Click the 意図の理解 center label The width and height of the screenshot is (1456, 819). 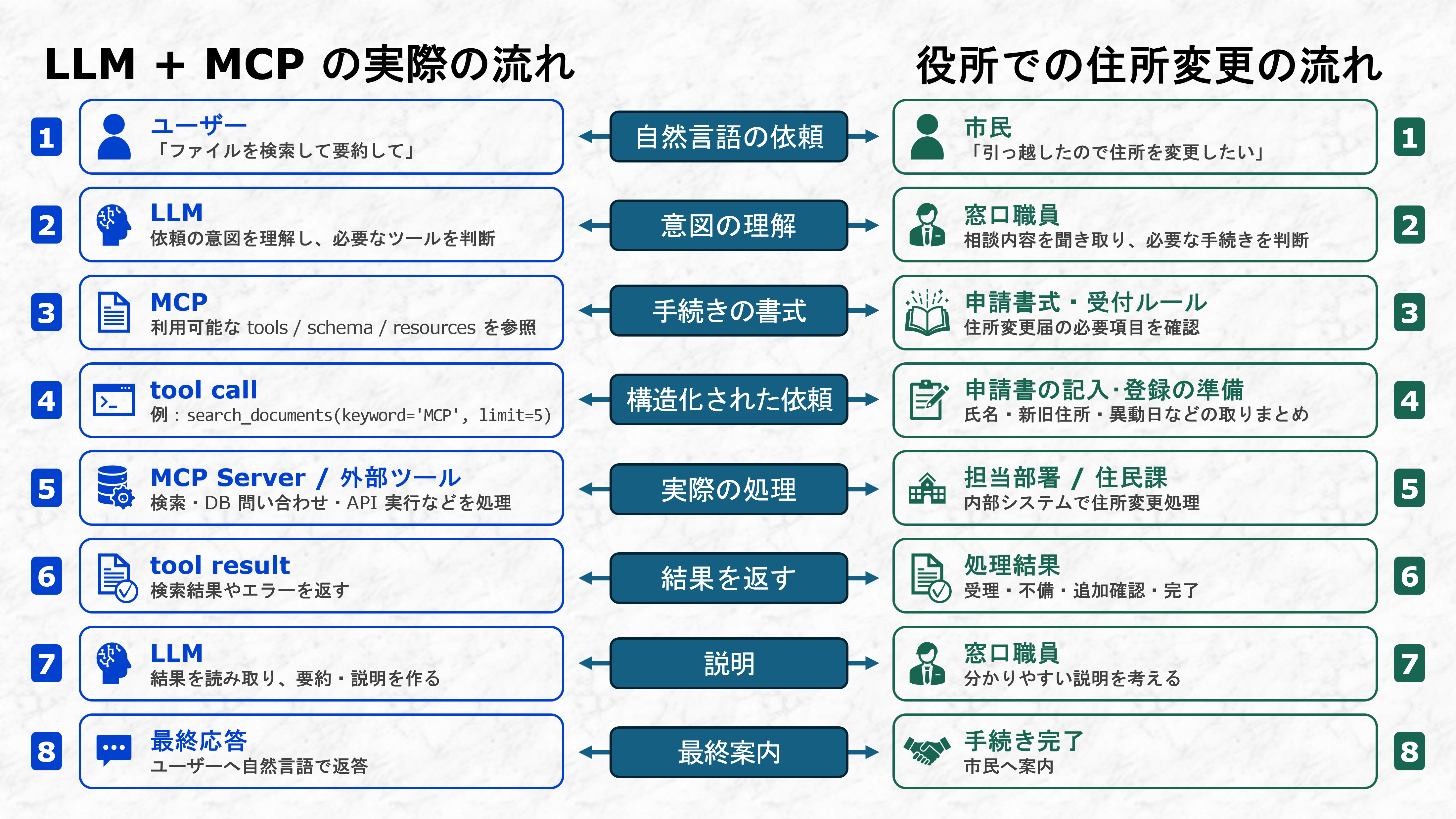pyautogui.click(x=729, y=225)
